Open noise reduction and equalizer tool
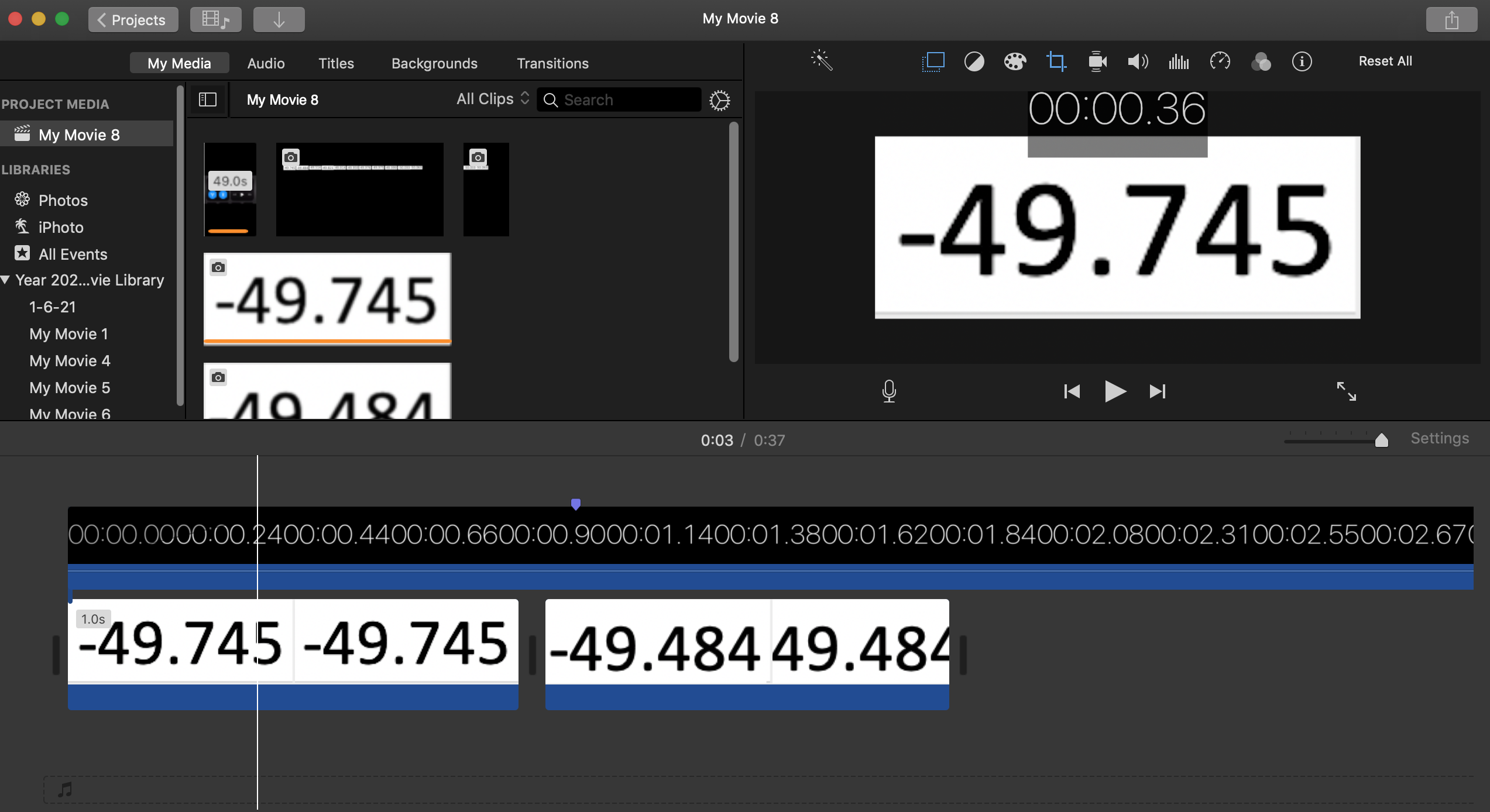Screen dimensions: 1490x812 (x=1179, y=61)
